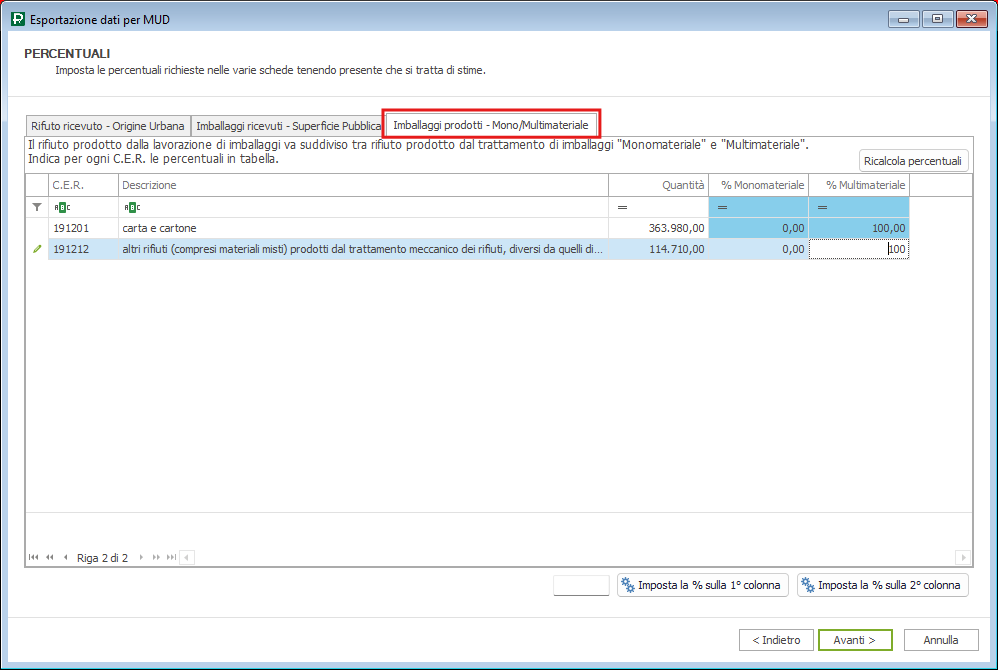
Task: Click the Ricalcola percentuali button
Action: click(913, 161)
